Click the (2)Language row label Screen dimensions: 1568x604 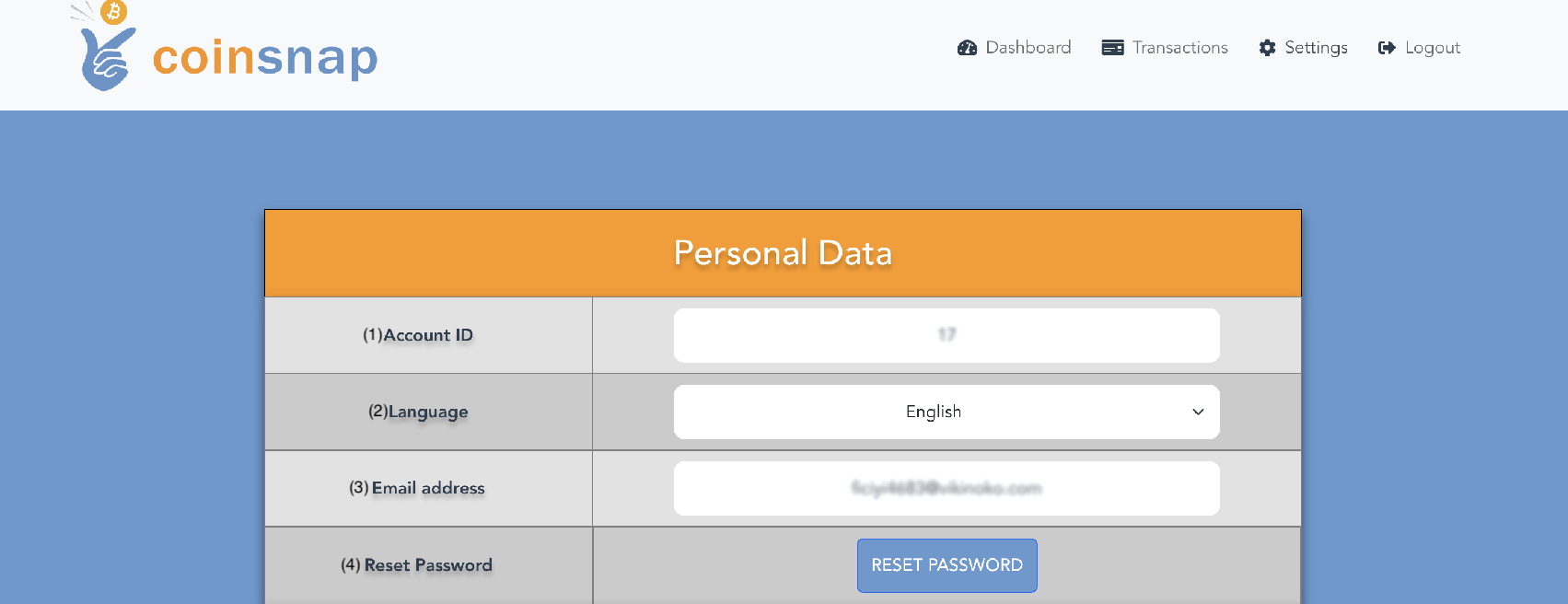[x=418, y=412]
